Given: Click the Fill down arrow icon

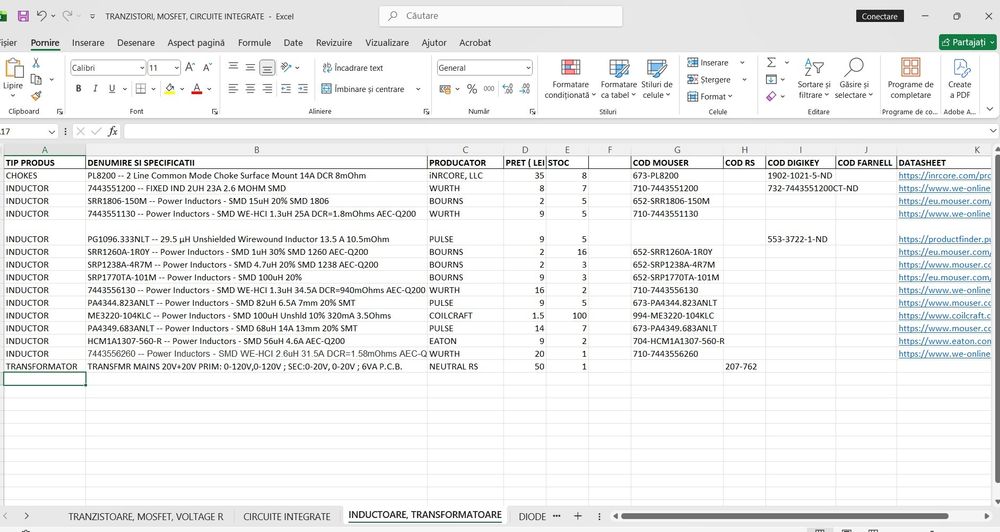Looking at the screenshot, I should point(771,79).
